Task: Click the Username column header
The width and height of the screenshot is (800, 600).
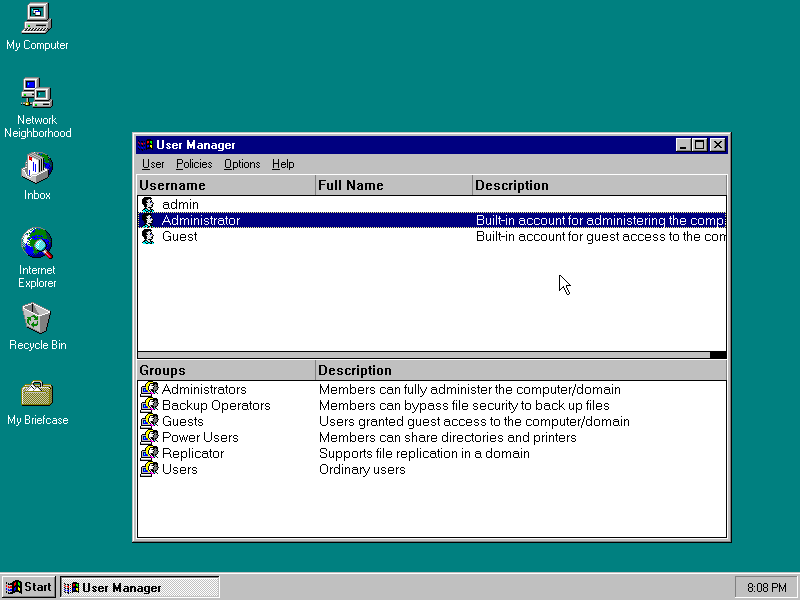Action: coord(226,185)
